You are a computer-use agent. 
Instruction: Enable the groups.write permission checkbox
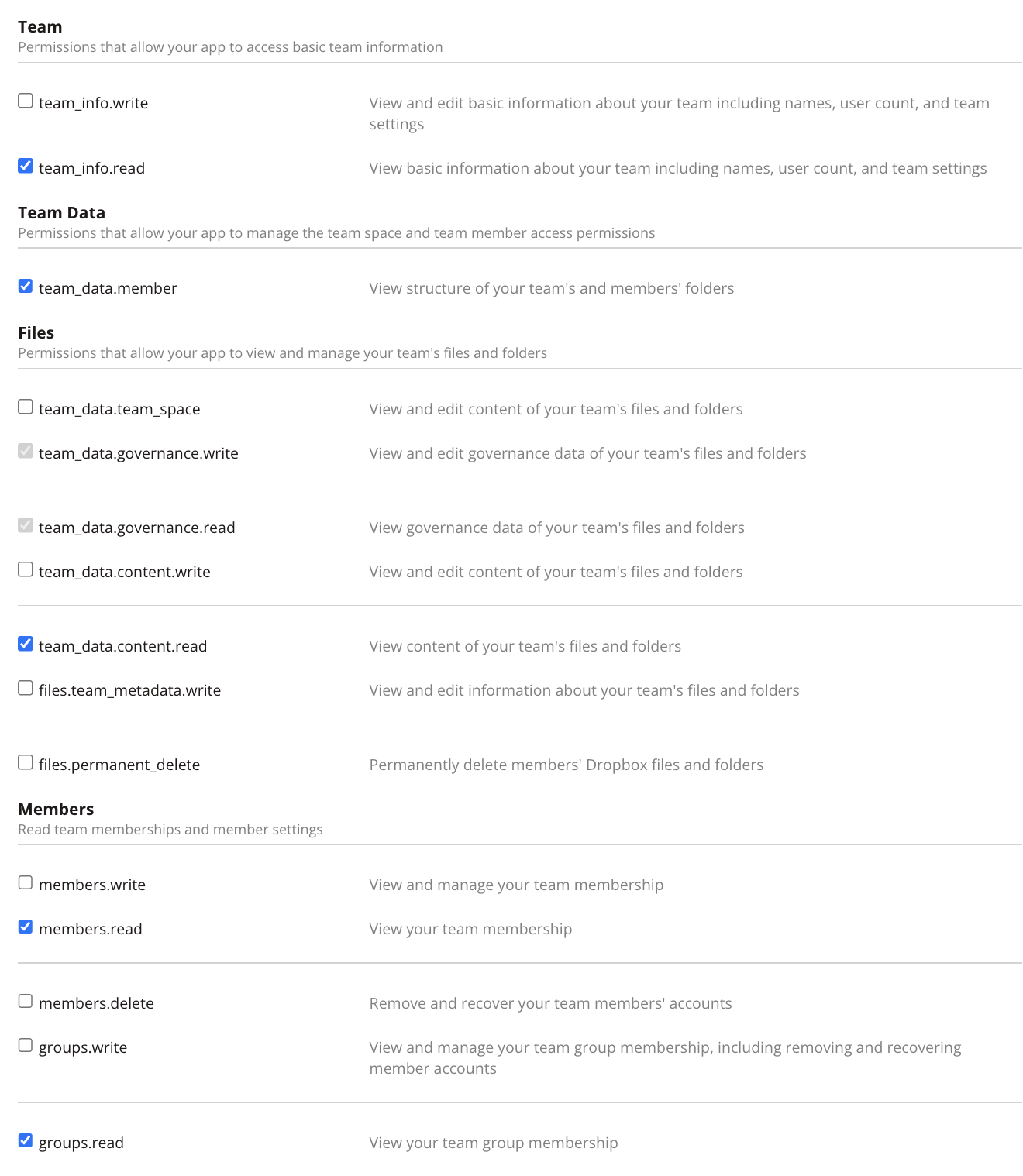click(26, 1046)
